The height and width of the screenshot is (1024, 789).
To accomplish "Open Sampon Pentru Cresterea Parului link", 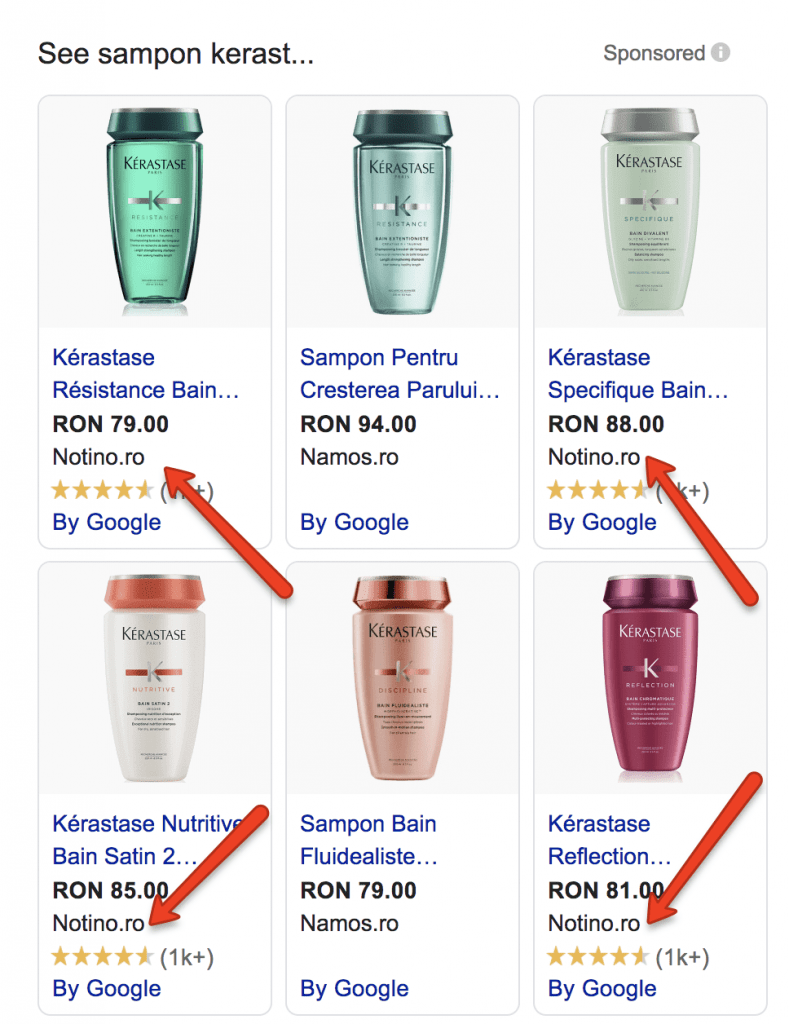I will (x=399, y=374).
